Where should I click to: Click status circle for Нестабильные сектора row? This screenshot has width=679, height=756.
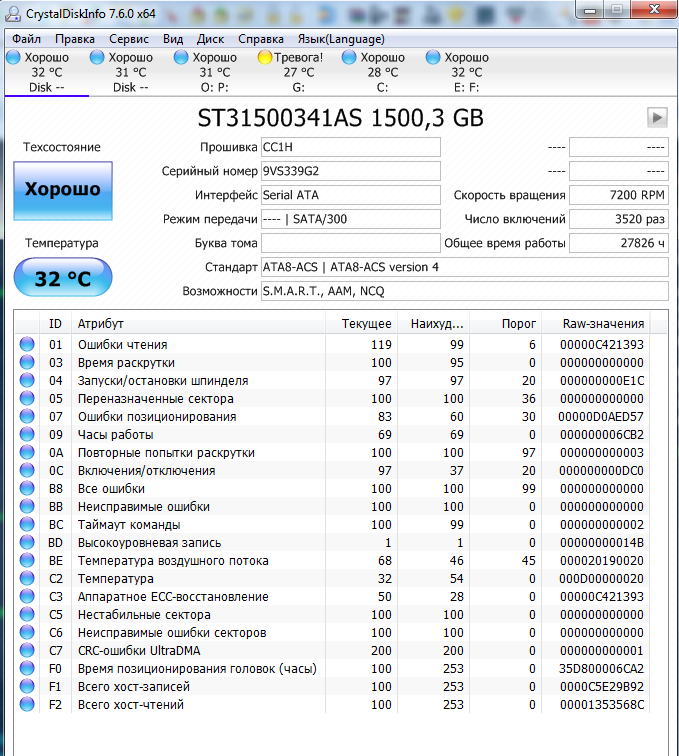[x=27, y=614]
